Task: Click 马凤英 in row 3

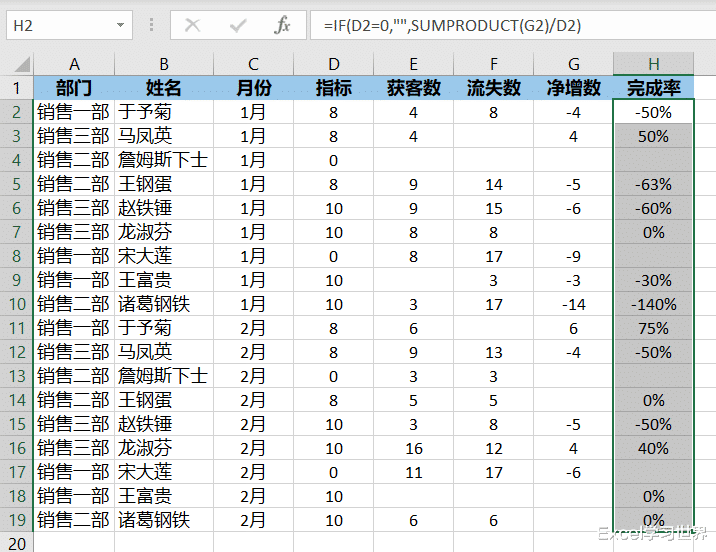Action: 145,136
